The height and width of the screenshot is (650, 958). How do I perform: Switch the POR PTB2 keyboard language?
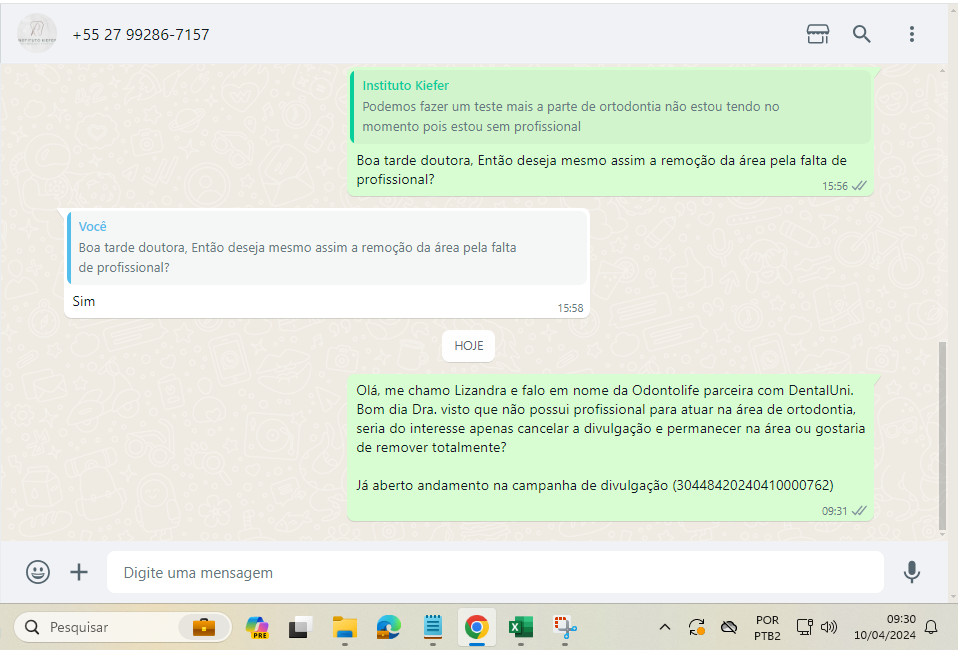pyautogui.click(x=767, y=628)
